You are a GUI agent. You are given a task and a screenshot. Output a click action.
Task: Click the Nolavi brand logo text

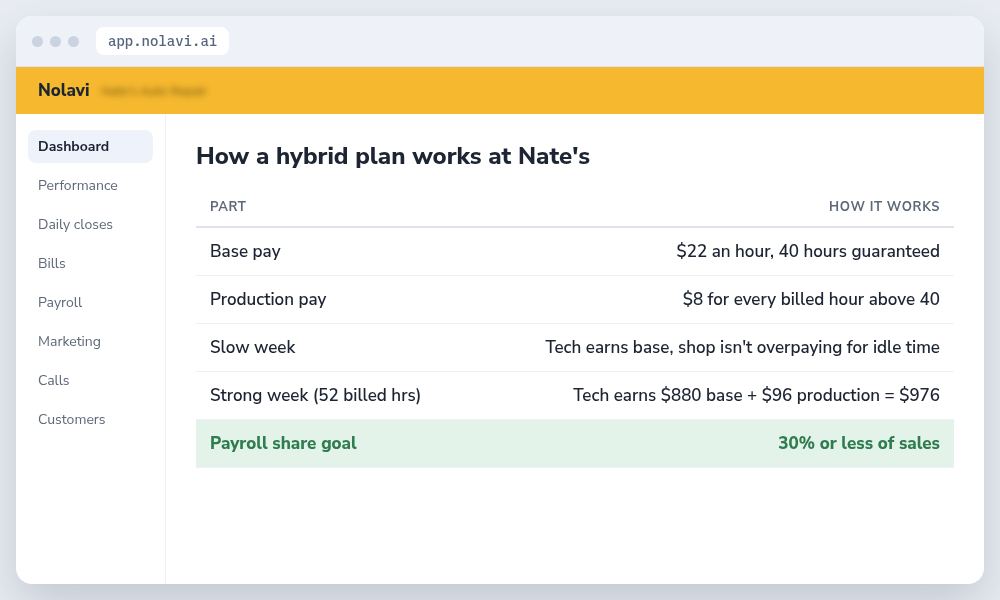tap(64, 90)
